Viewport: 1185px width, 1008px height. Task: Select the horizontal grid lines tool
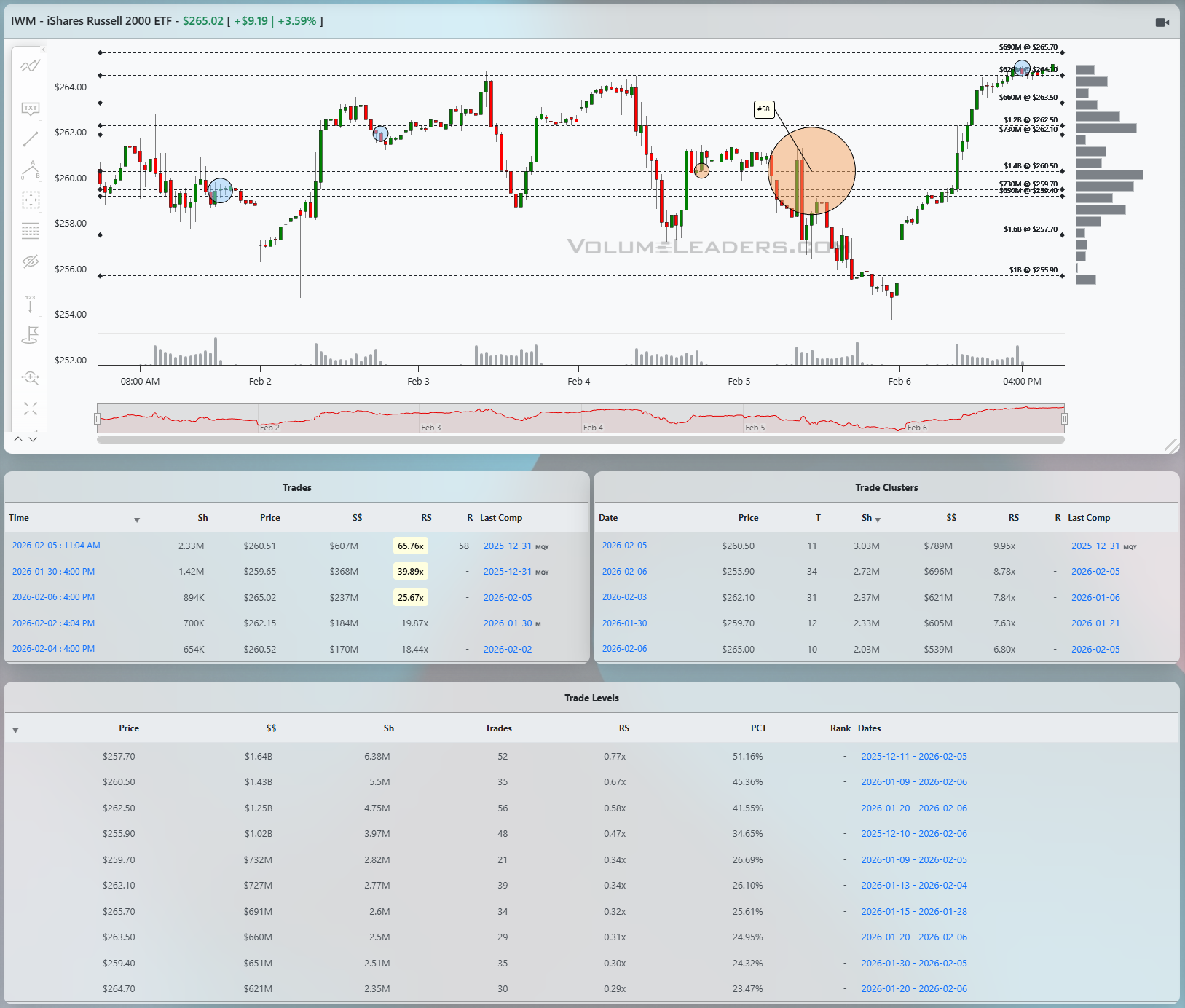30,231
